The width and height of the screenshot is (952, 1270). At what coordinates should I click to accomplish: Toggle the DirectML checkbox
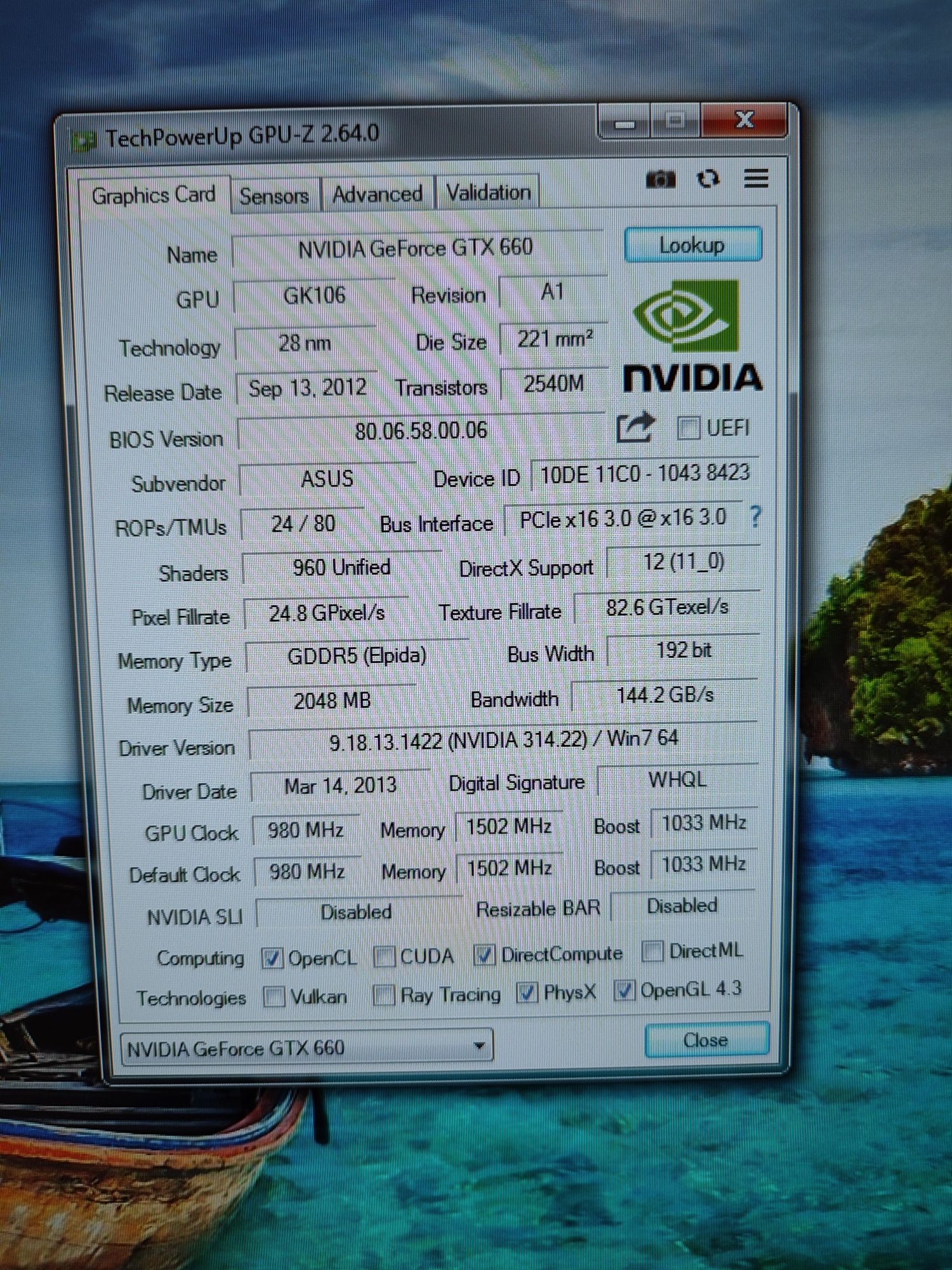(652, 951)
